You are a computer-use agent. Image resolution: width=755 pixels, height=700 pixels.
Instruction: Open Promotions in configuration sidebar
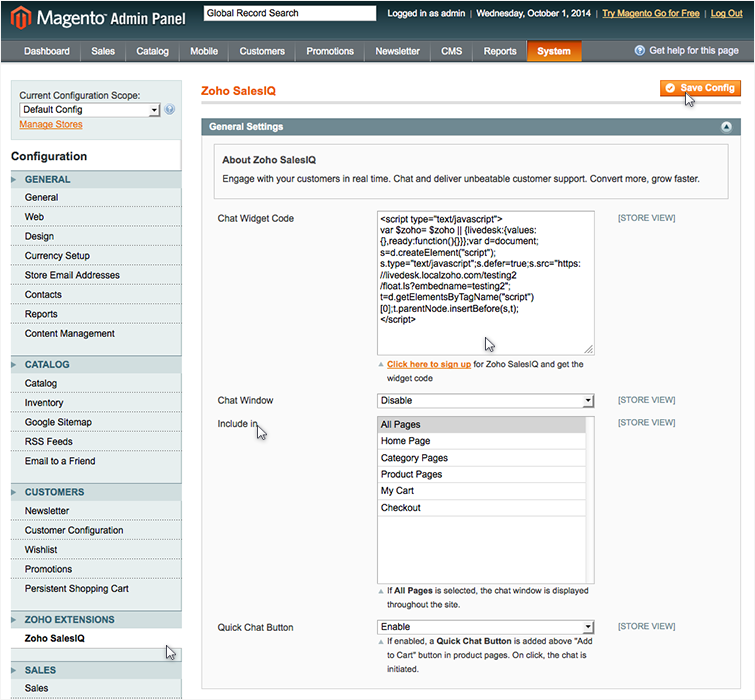96,569
